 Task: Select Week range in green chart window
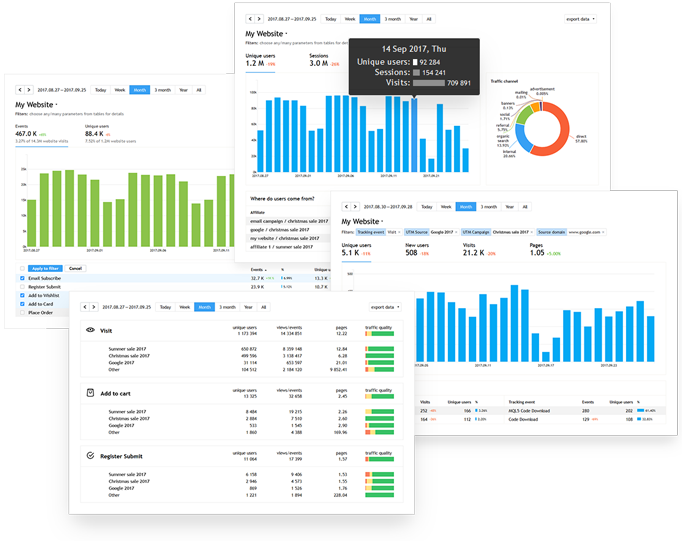coord(120,90)
